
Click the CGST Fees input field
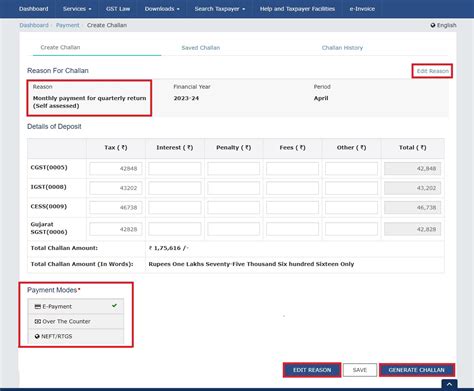click(292, 169)
